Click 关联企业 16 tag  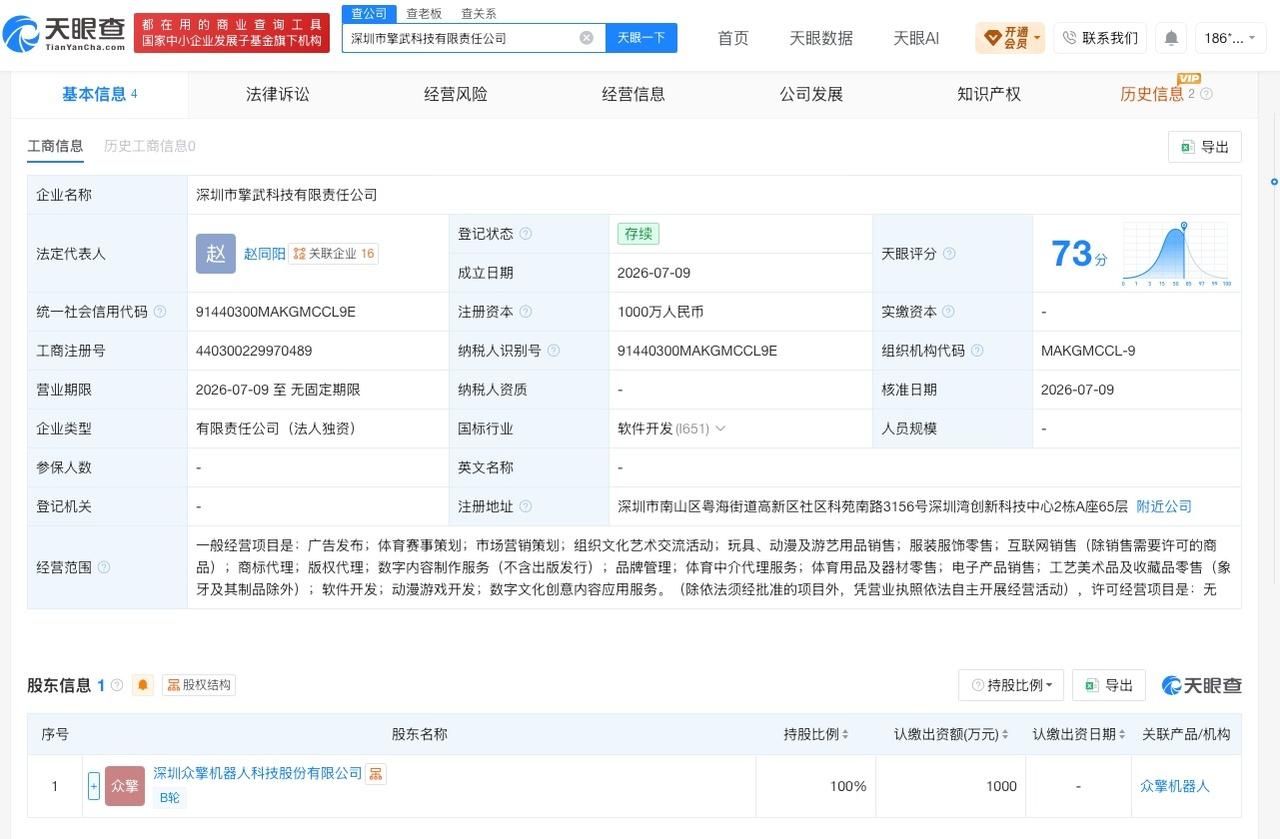334,254
